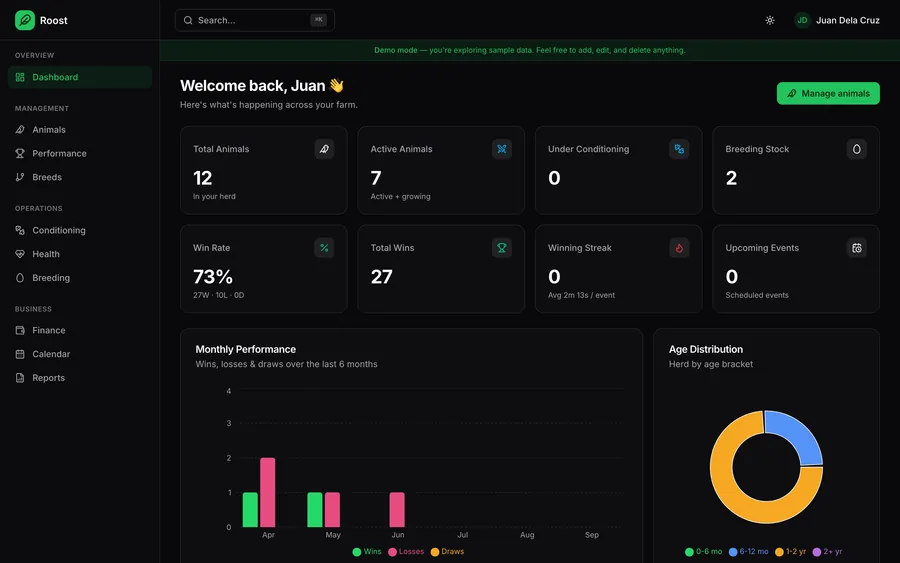Image resolution: width=900 pixels, height=563 pixels.
Task: Click the Upcoming Events calendar icon
Action: [856, 248]
